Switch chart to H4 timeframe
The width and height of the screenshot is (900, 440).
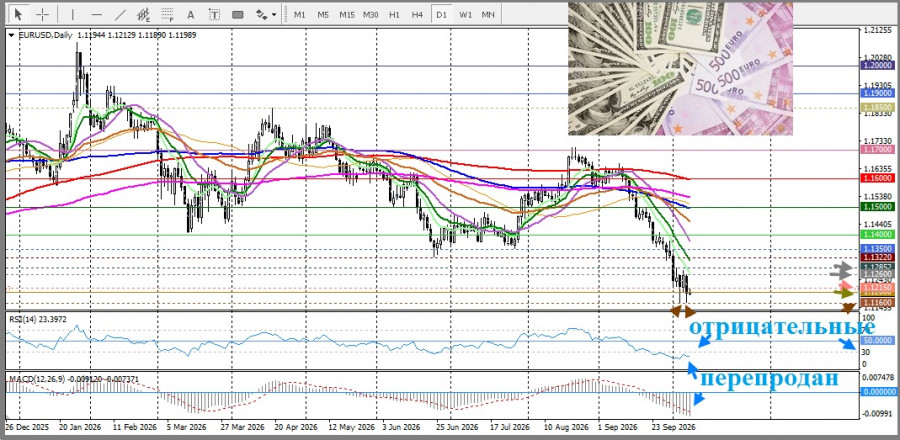coord(417,15)
